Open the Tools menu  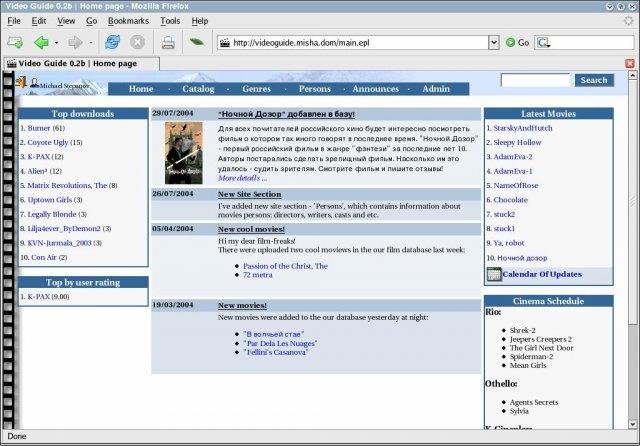(170, 21)
